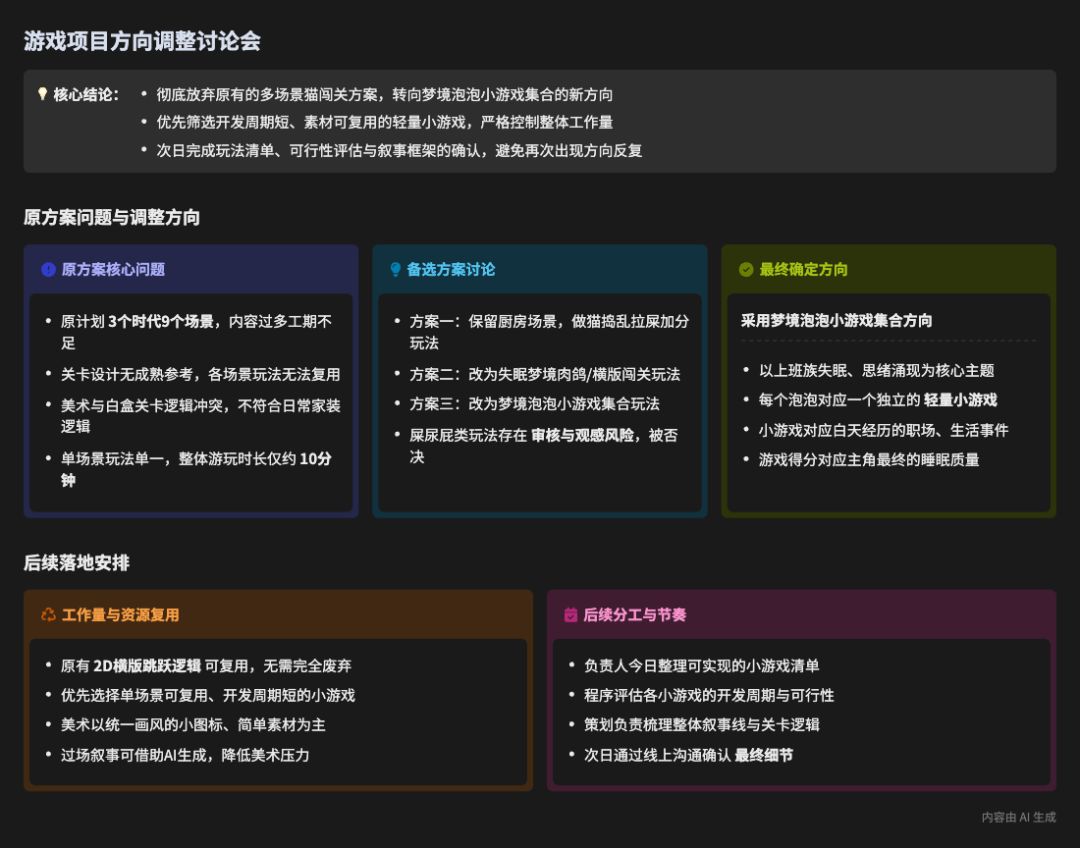Viewport: 1080px width, 848px height.
Task: Click the bullet 小游戏对应白天经历的职场、生活事件
Action: coord(883,430)
